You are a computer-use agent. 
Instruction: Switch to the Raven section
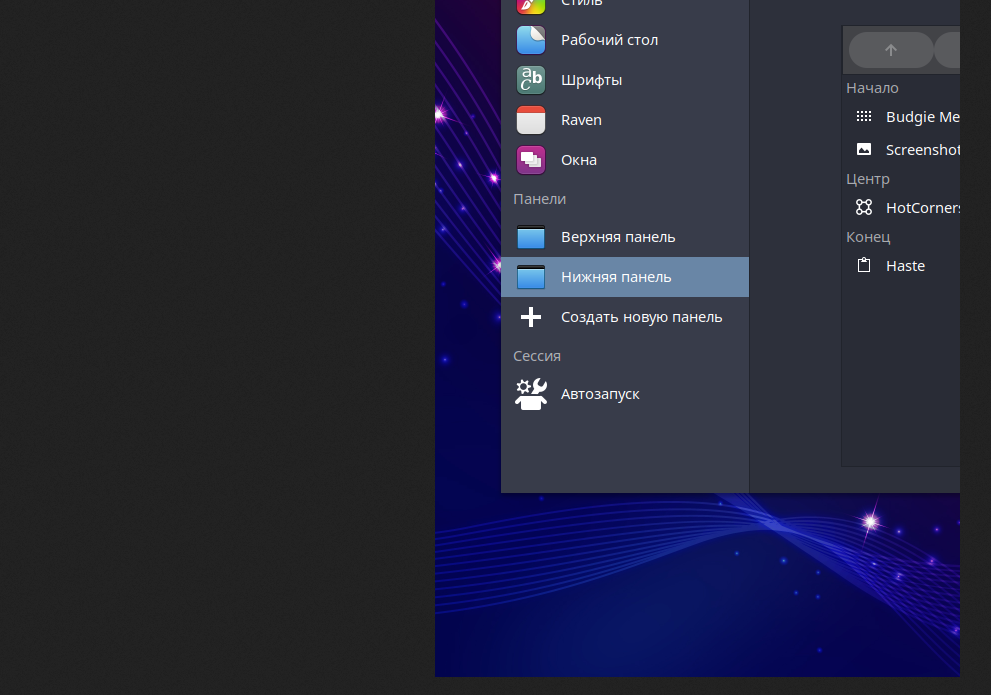point(625,120)
